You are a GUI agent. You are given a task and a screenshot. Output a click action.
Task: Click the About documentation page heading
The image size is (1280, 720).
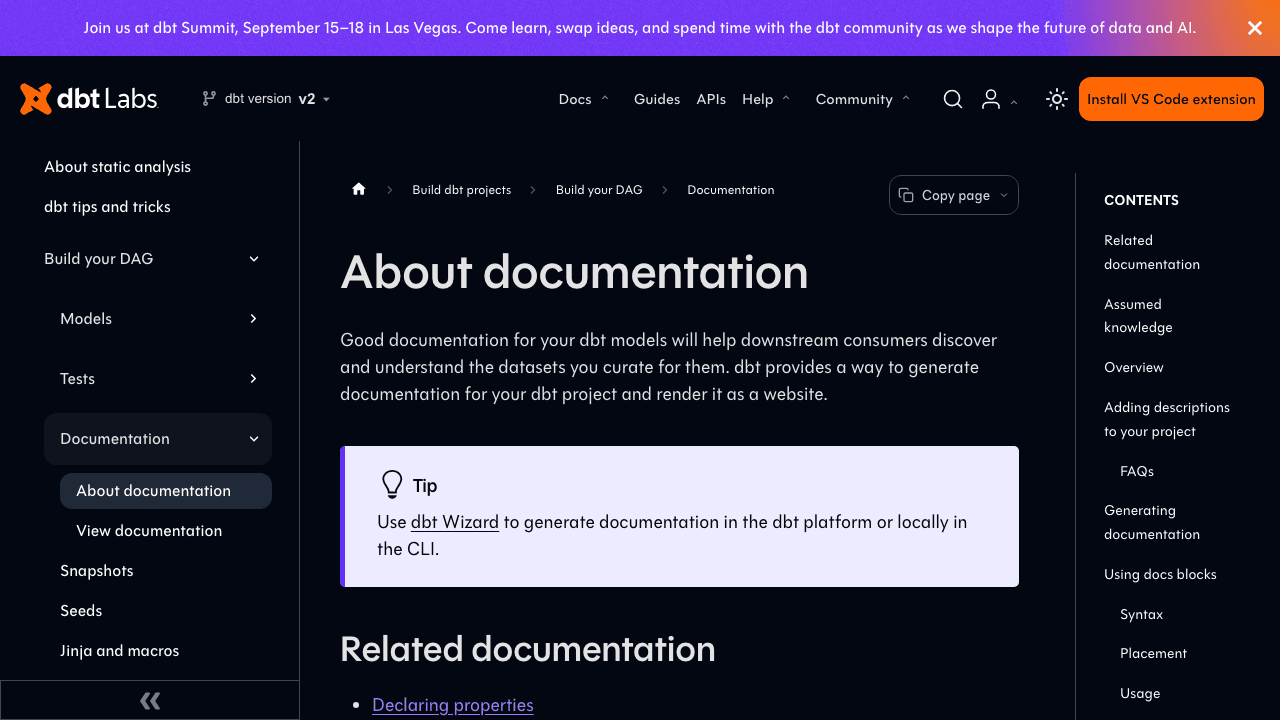click(x=574, y=272)
